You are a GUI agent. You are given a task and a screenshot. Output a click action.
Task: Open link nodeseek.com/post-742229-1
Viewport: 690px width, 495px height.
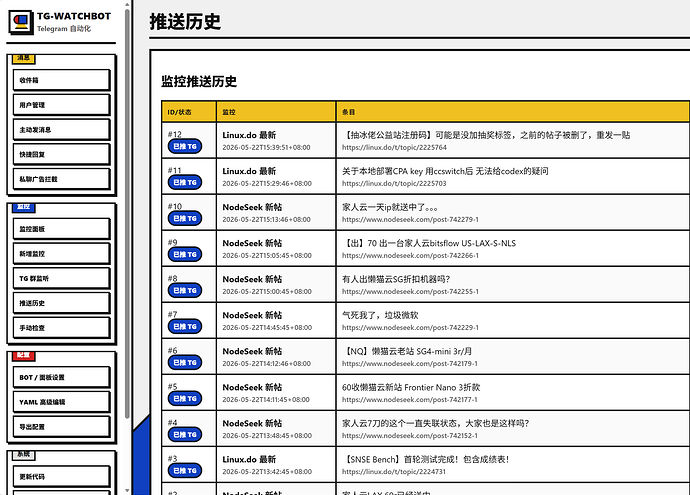(410, 328)
